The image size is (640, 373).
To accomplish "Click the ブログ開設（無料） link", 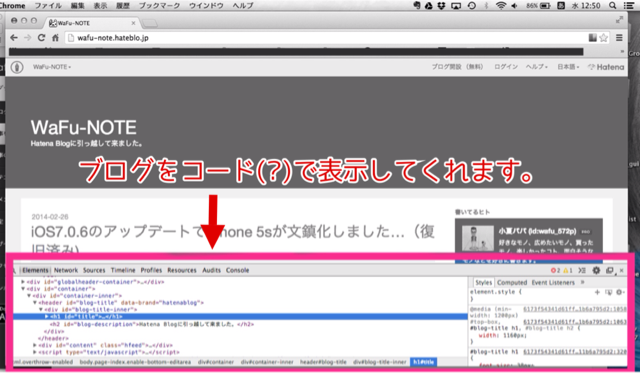I will pyautogui.click(x=457, y=67).
